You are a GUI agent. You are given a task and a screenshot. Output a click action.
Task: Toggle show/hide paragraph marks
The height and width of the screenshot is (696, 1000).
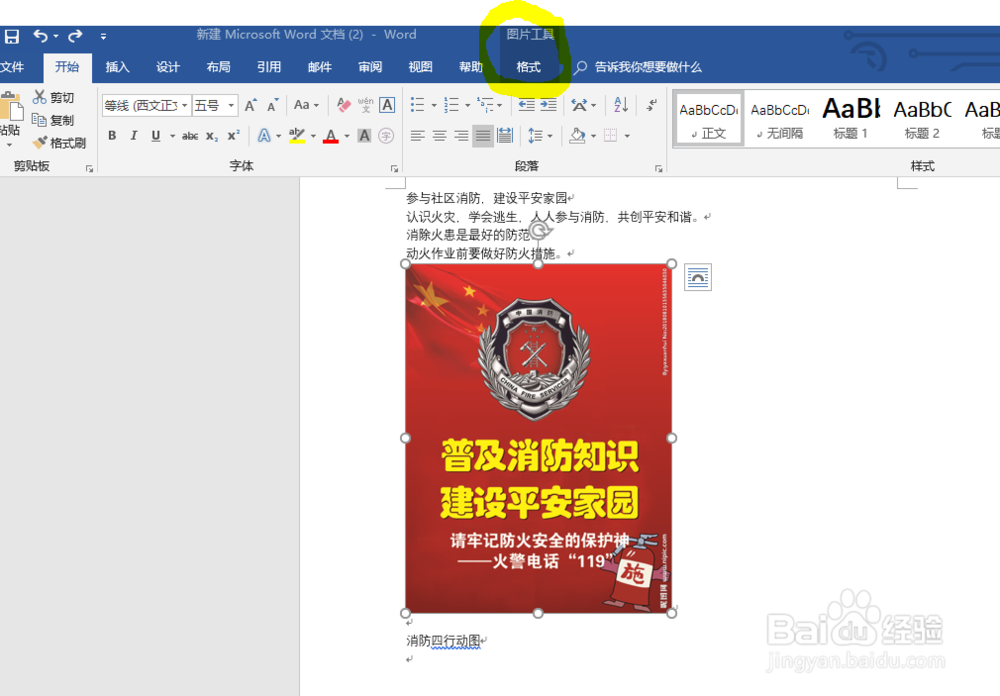tap(651, 105)
